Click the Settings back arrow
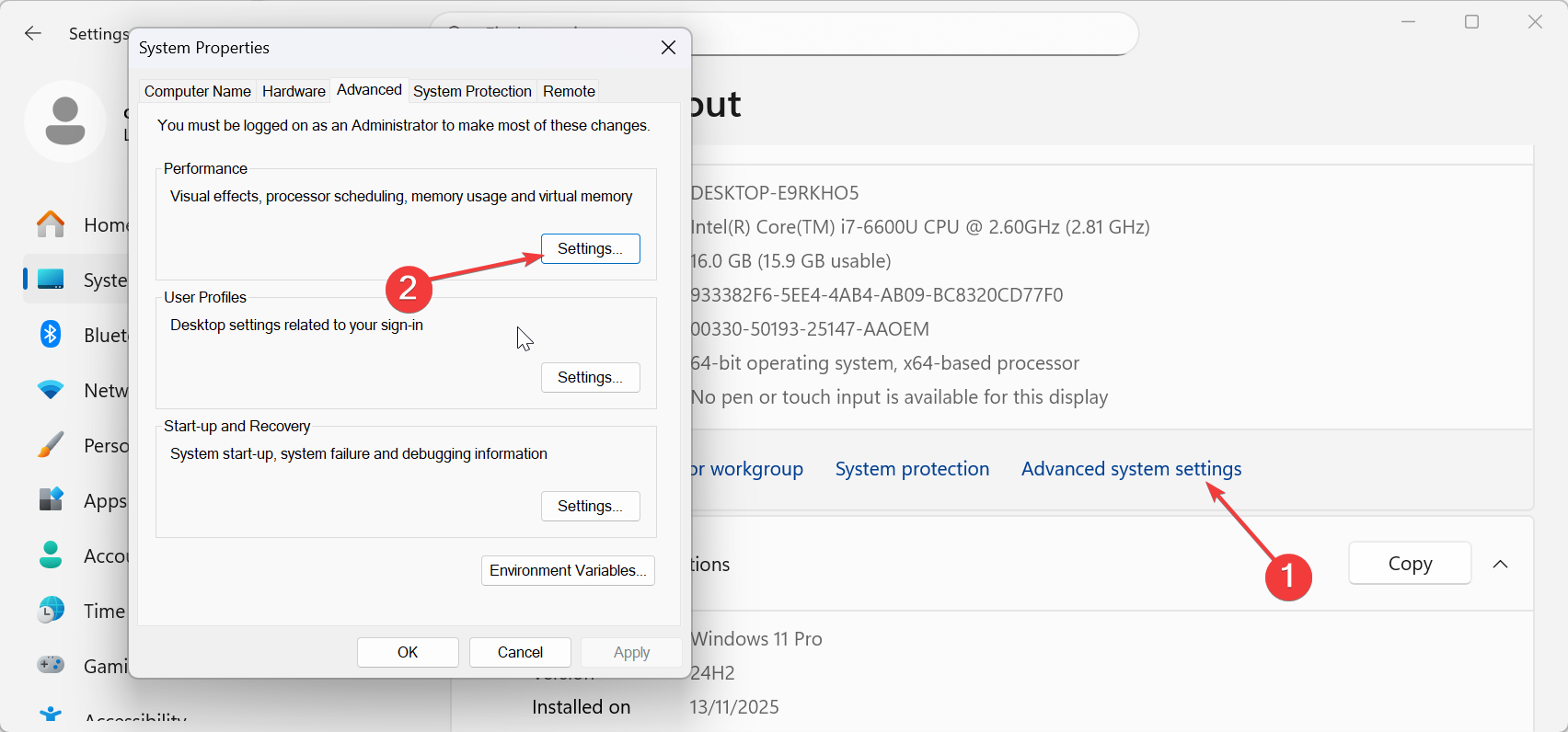This screenshot has height=732, width=1568. point(33,34)
